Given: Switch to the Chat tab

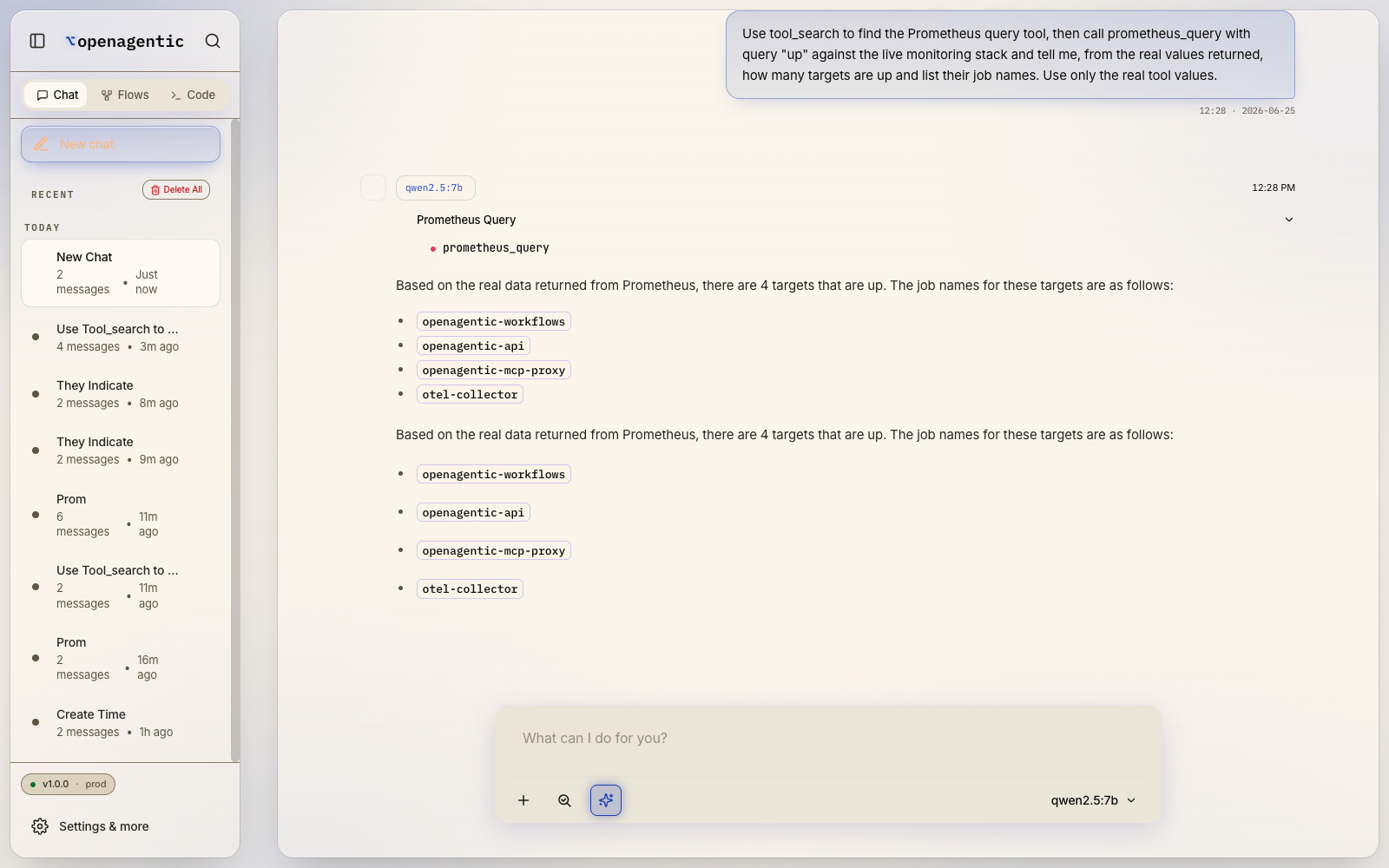Looking at the screenshot, I should click(56, 95).
